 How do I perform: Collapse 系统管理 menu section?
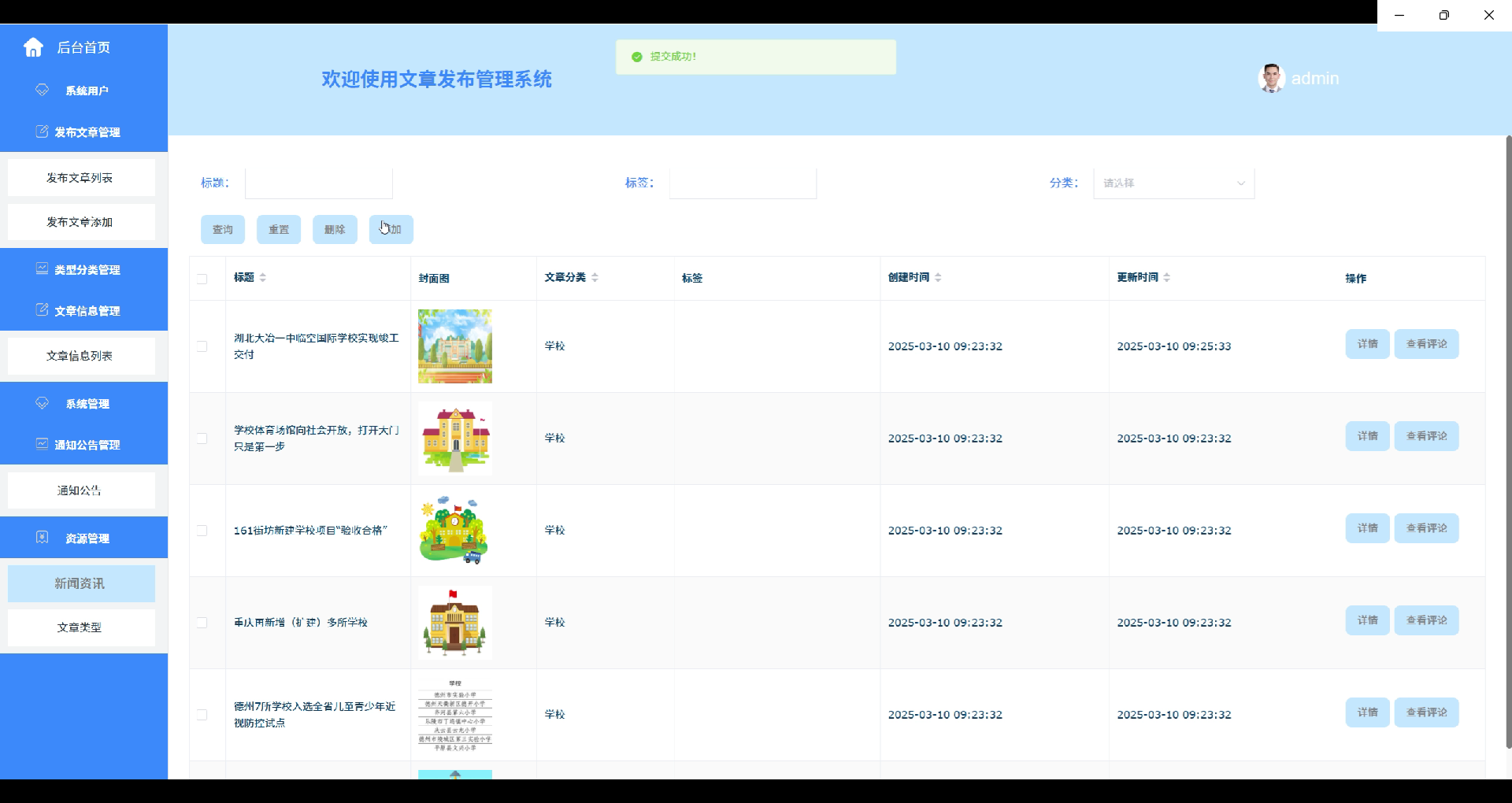(83, 403)
